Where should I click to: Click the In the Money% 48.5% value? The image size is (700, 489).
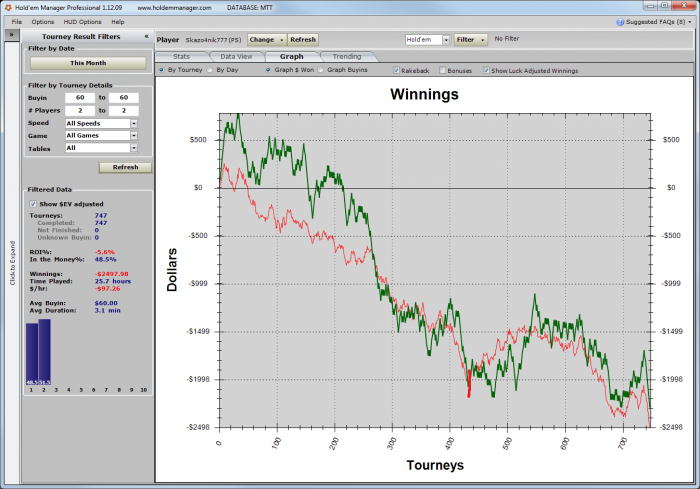click(105, 259)
